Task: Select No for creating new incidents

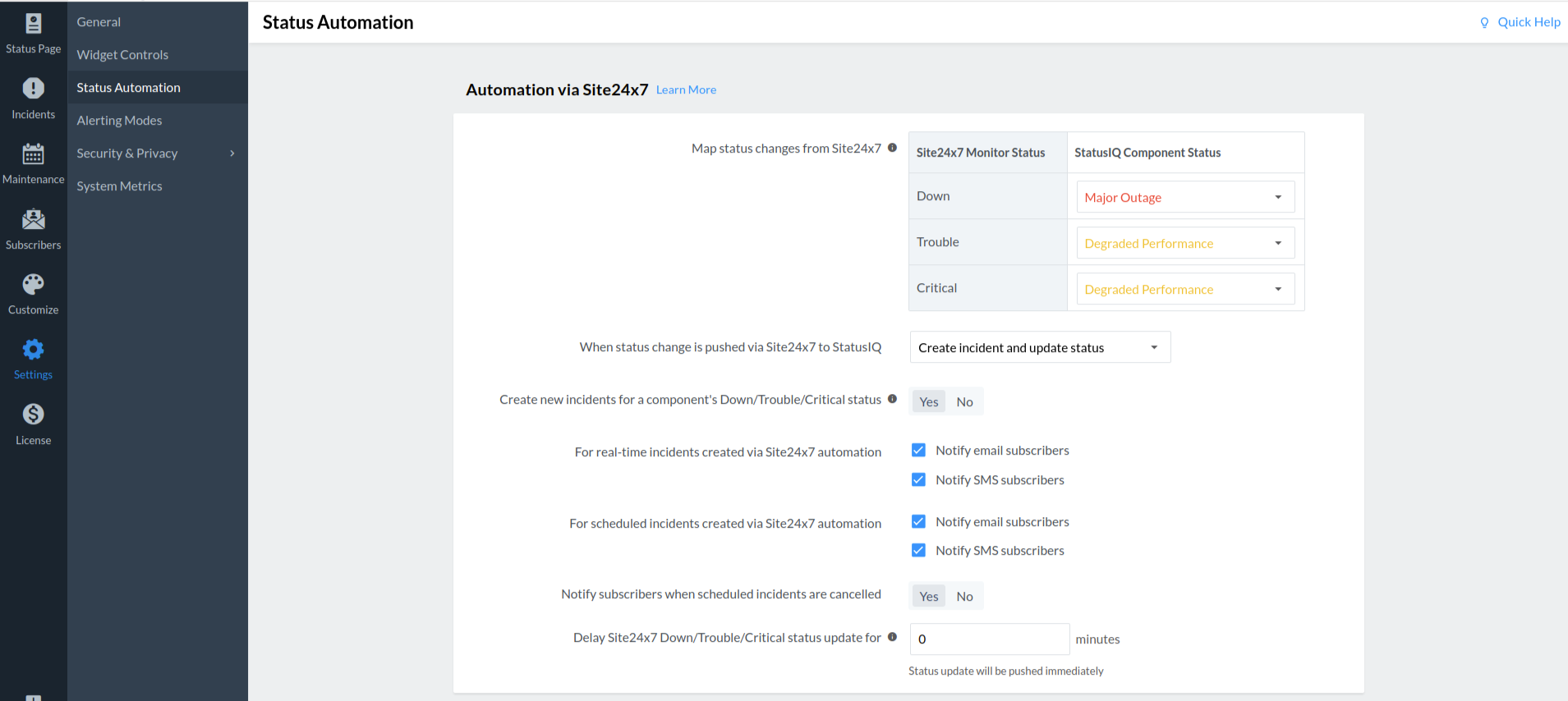Action: click(964, 402)
